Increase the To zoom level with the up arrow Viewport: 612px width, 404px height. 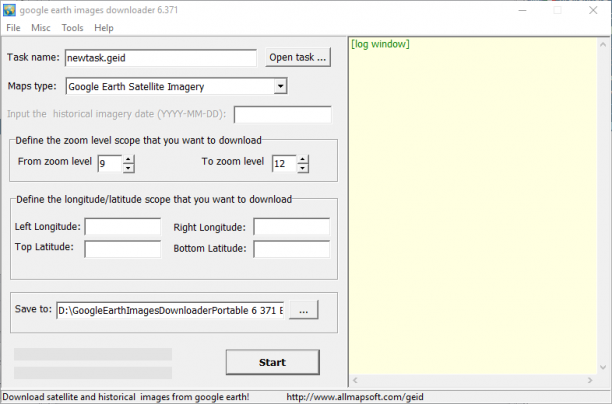[302, 159]
